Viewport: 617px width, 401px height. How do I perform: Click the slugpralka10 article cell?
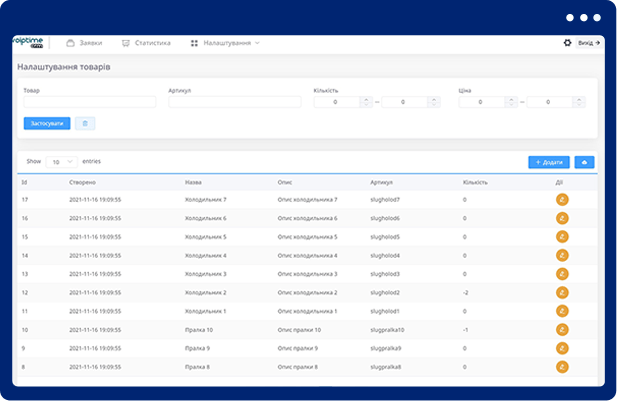[x=387, y=330]
